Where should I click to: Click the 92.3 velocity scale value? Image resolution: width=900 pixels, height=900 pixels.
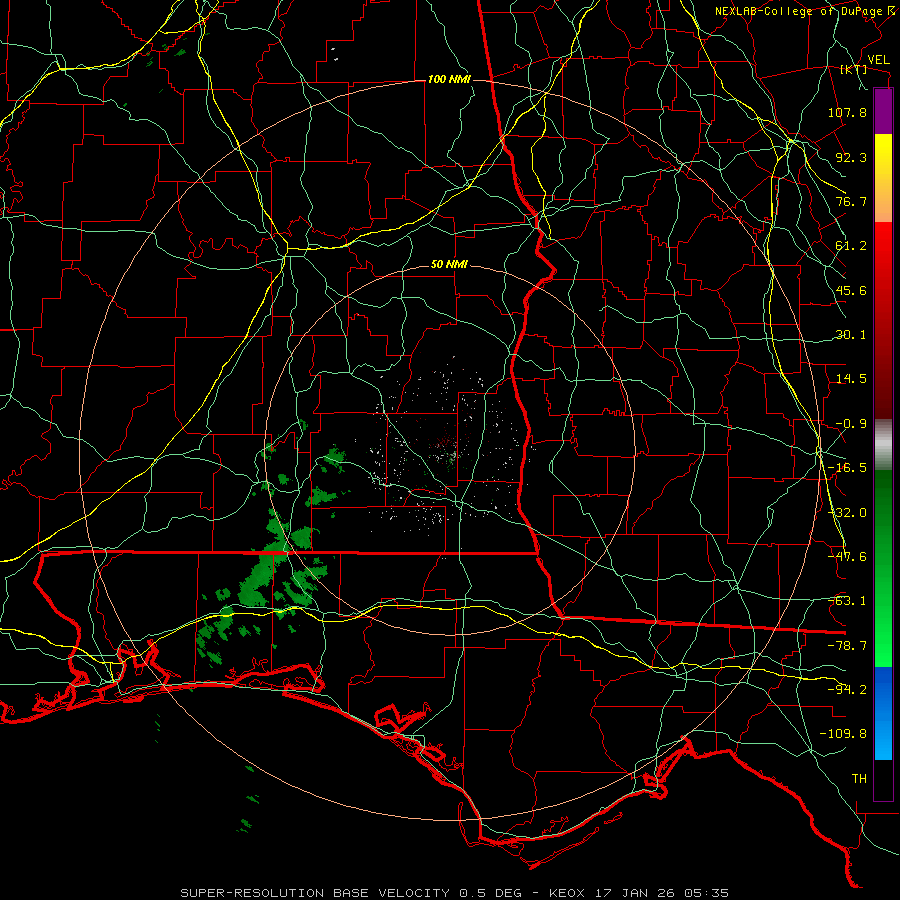coord(851,157)
